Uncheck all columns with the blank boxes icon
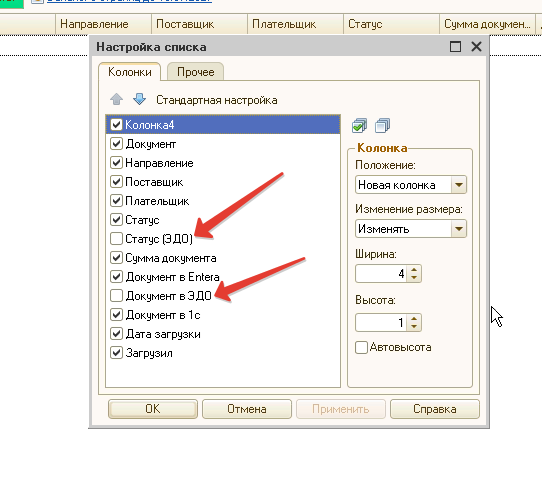 (382, 125)
